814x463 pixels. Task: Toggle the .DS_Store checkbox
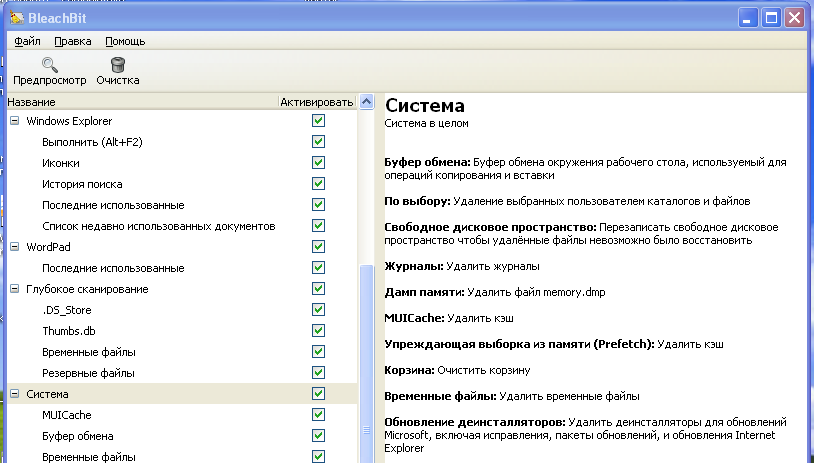[x=318, y=310]
